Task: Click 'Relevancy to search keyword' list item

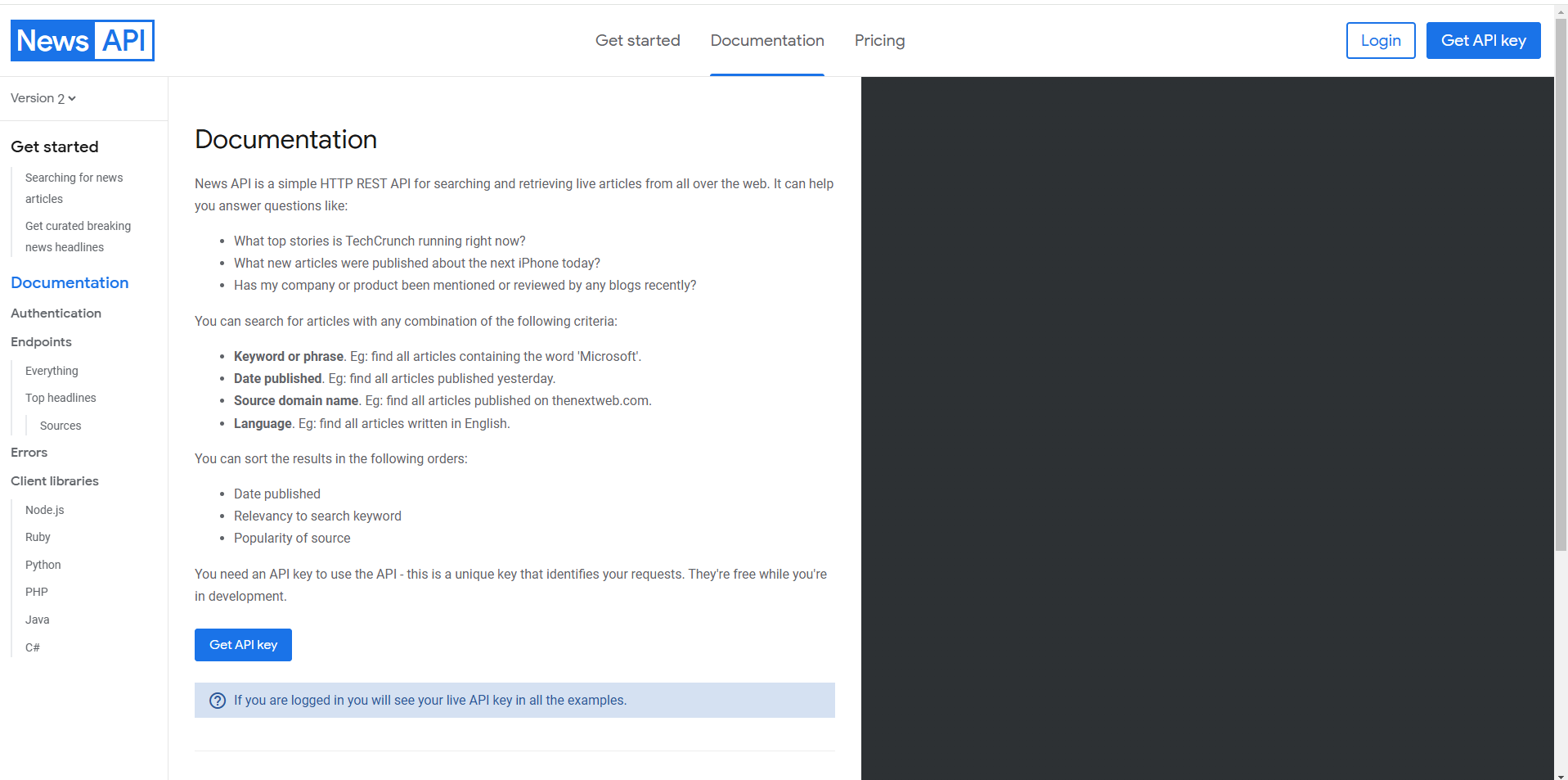Action: point(317,516)
